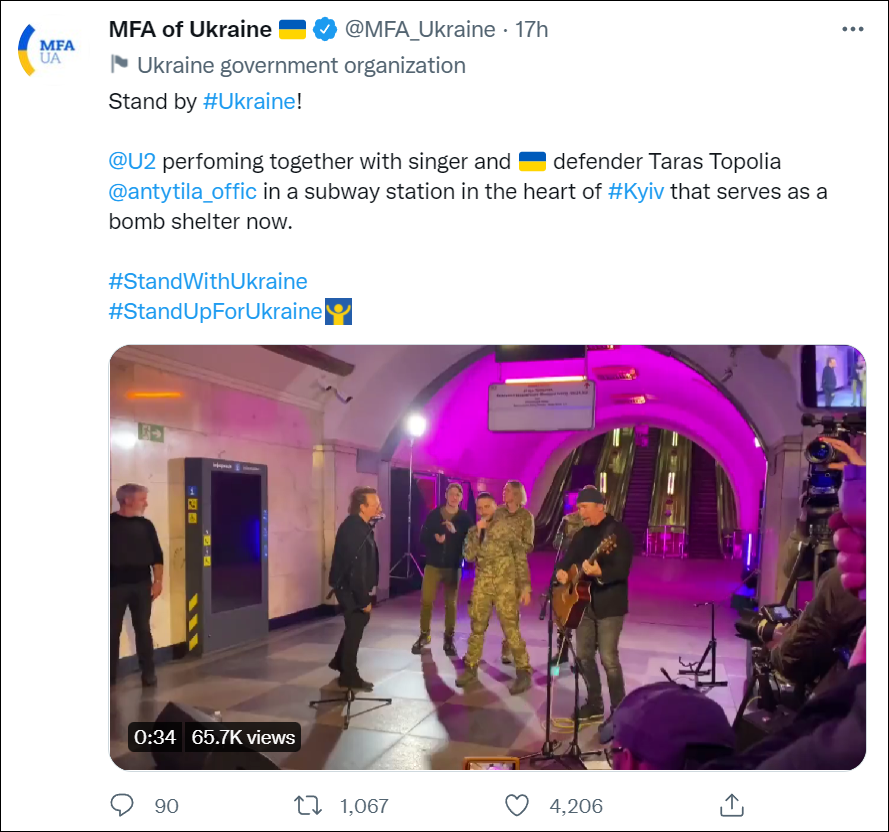Open the #Kyiv hashtag

click(636, 191)
